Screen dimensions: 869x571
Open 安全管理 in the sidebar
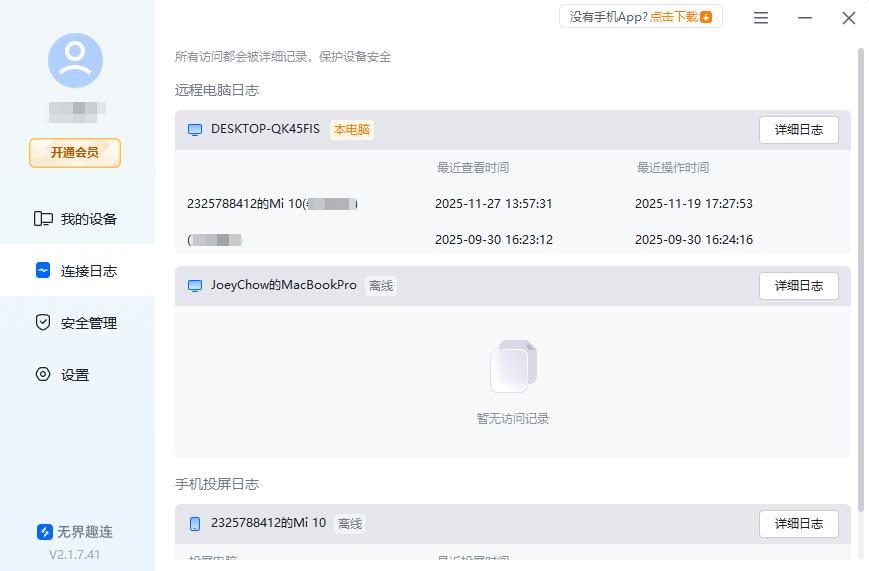[78, 323]
